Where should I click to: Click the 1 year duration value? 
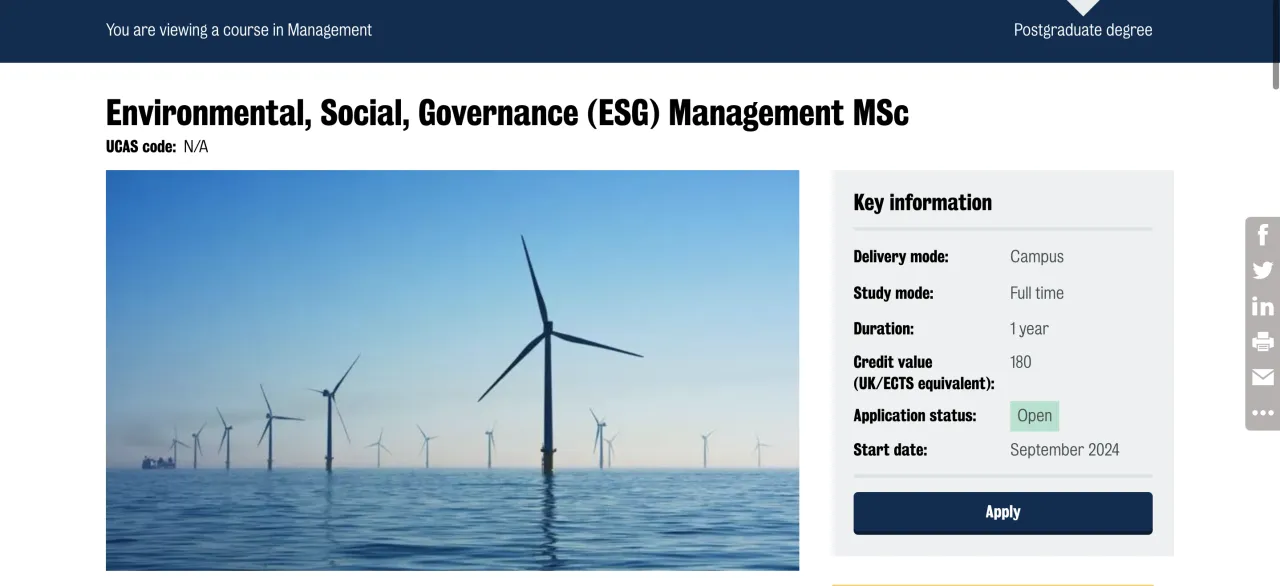point(1029,329)
